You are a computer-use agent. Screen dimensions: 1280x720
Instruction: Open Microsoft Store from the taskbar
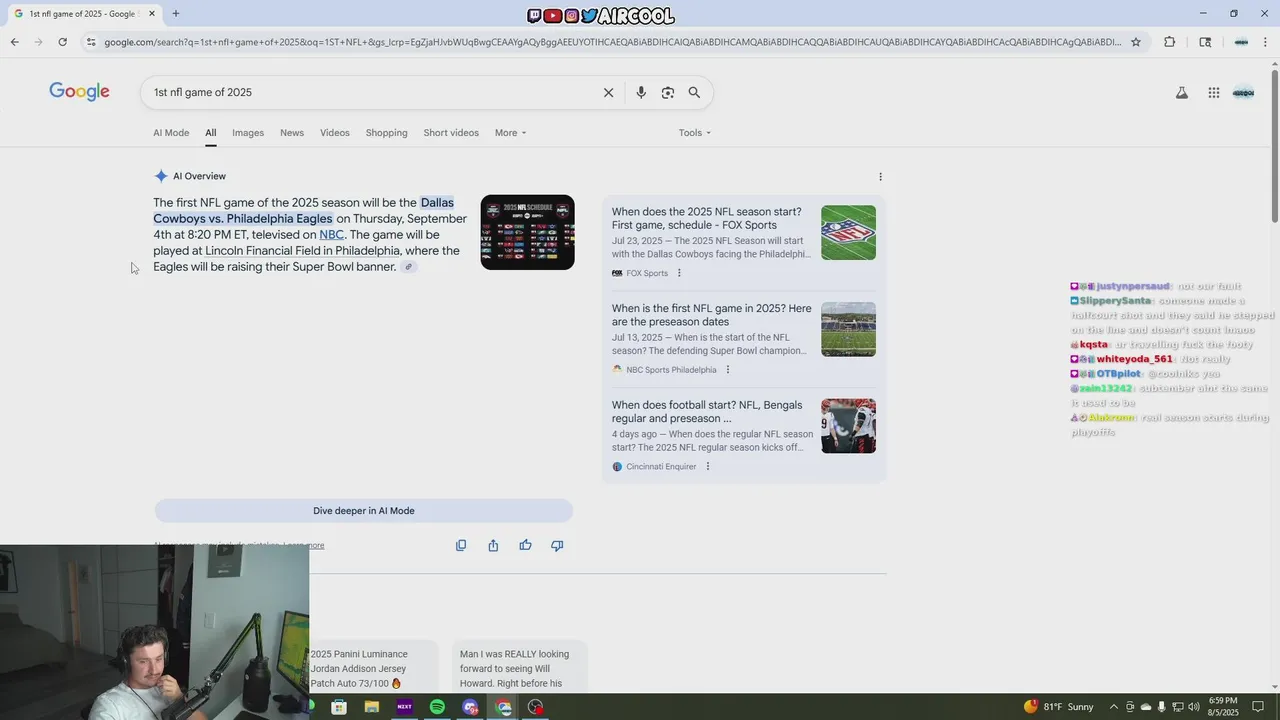(339, 707)
